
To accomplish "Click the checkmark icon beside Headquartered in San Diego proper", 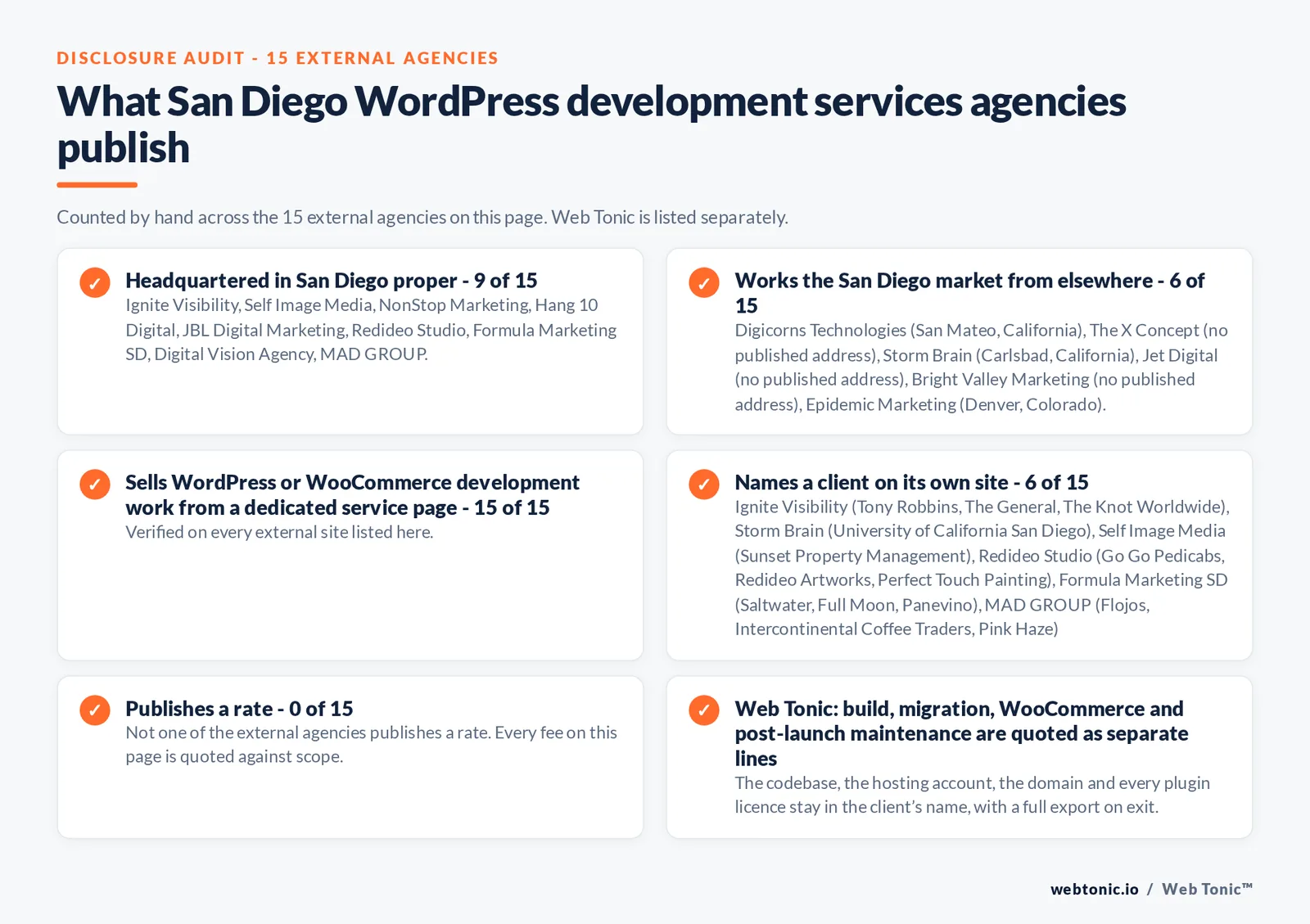I will 95,282.
